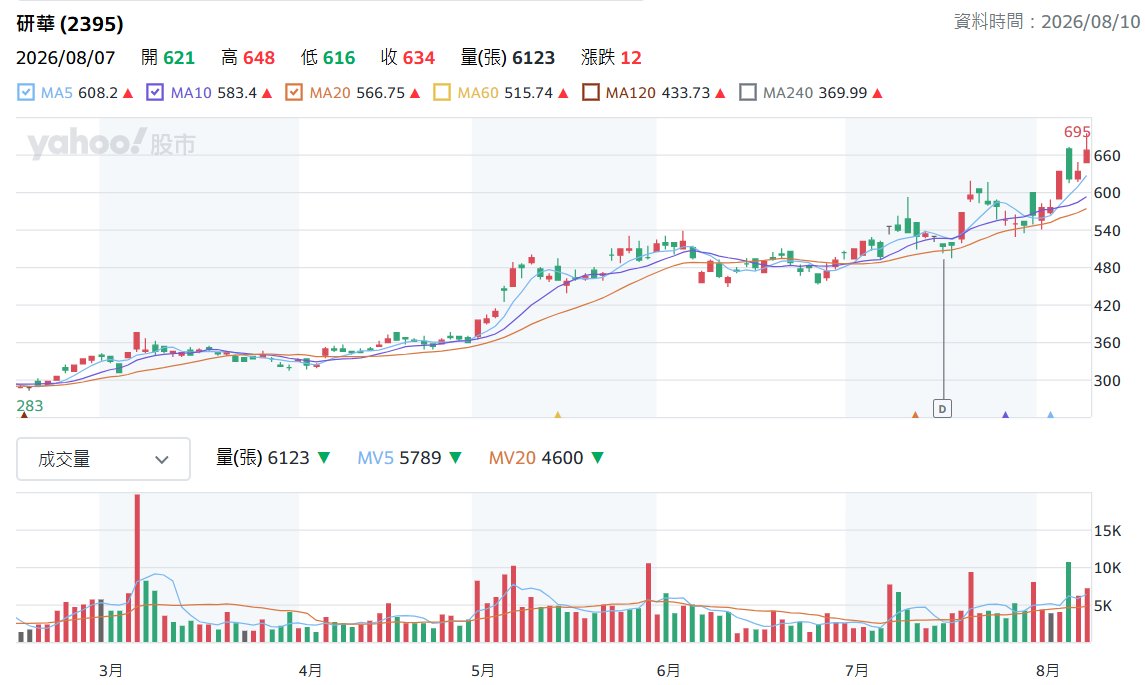
Task: Click the date 2026/08/07
Action: (66, 58)
